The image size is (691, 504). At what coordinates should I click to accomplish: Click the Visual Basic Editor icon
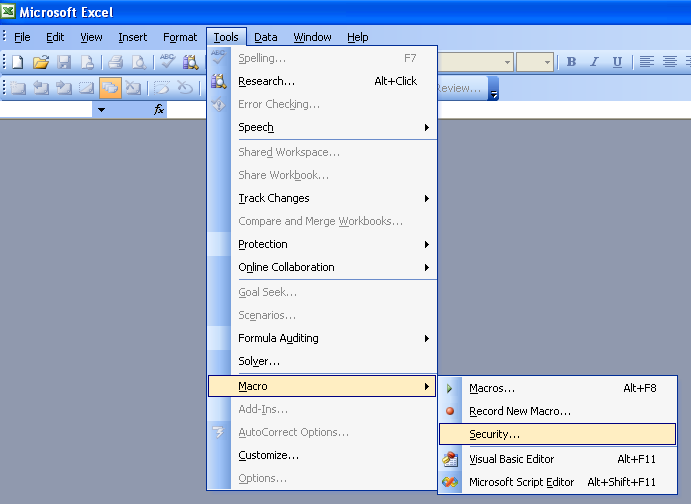[x=450, y=459]
